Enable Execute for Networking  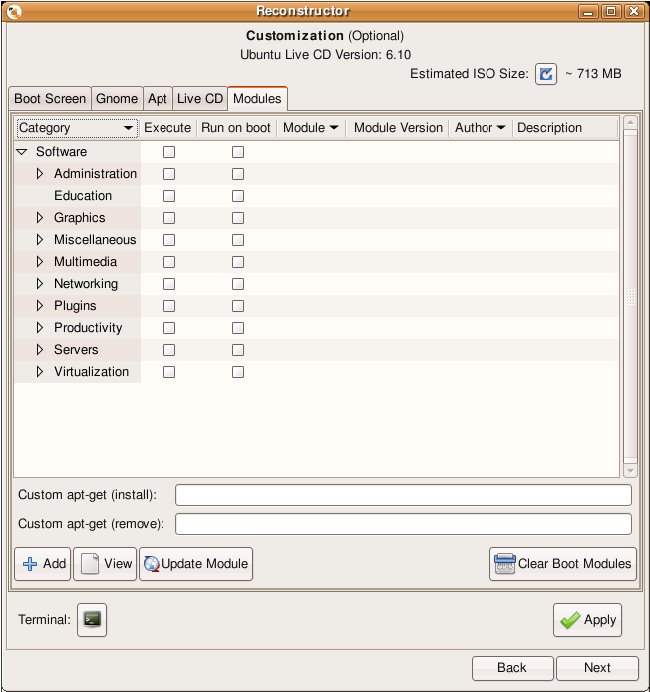click(x=169, y=284)
